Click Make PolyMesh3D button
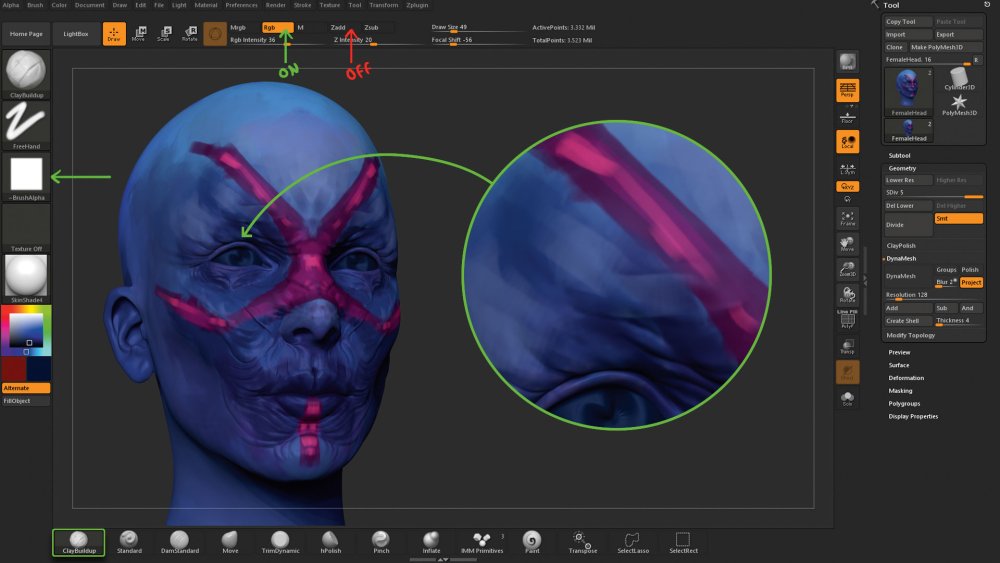The width and height of the screenshot is (1000, 563). click(945, 47)
